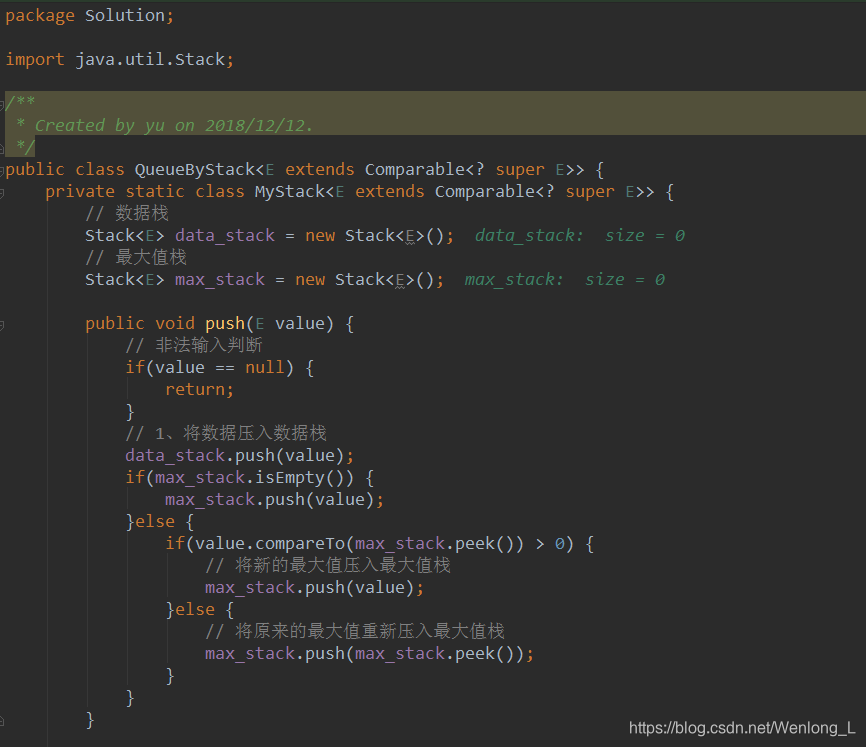
Task: Click the 'void' keyword
Action: 175,324
